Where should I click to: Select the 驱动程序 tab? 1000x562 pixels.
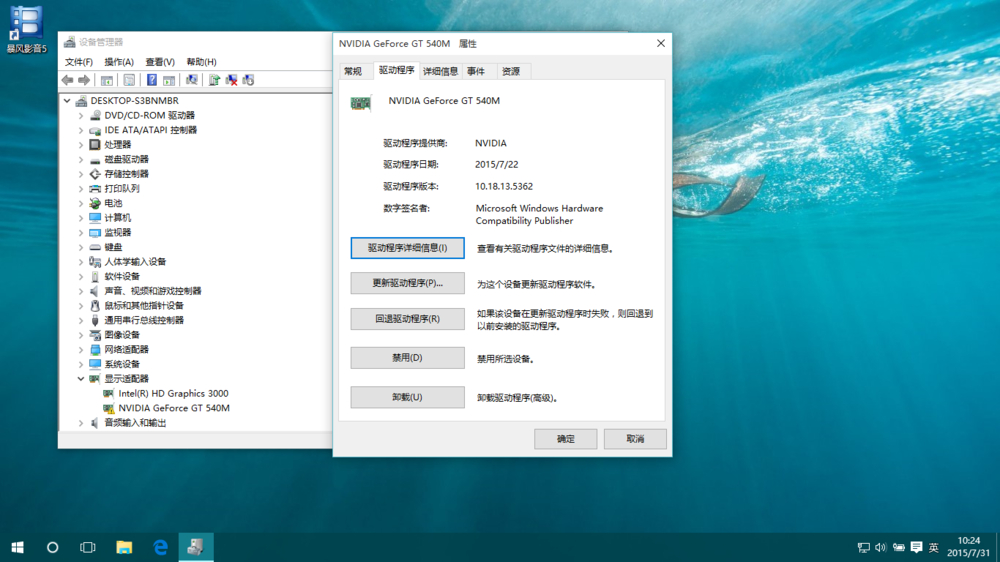pos(397,70)
